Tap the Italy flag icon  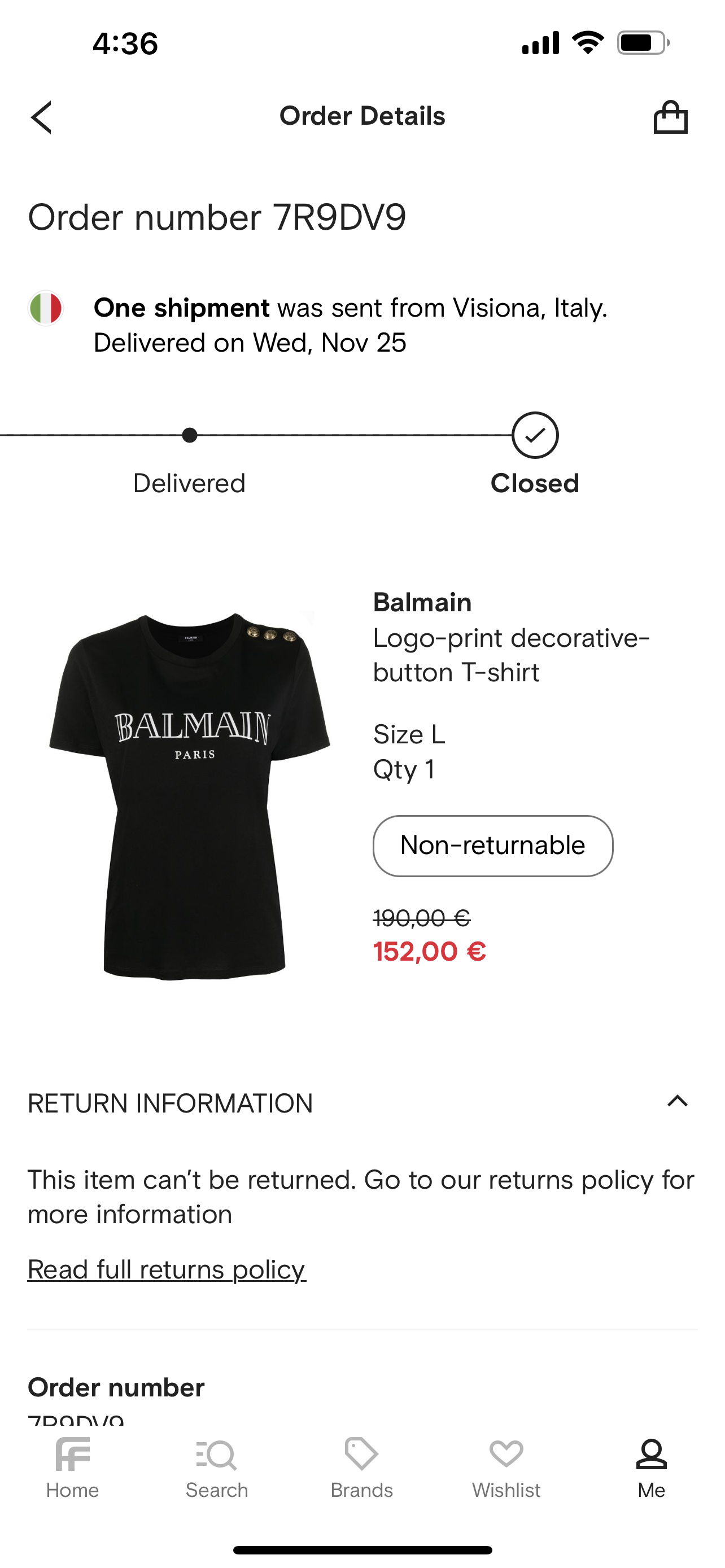(46, 308)
